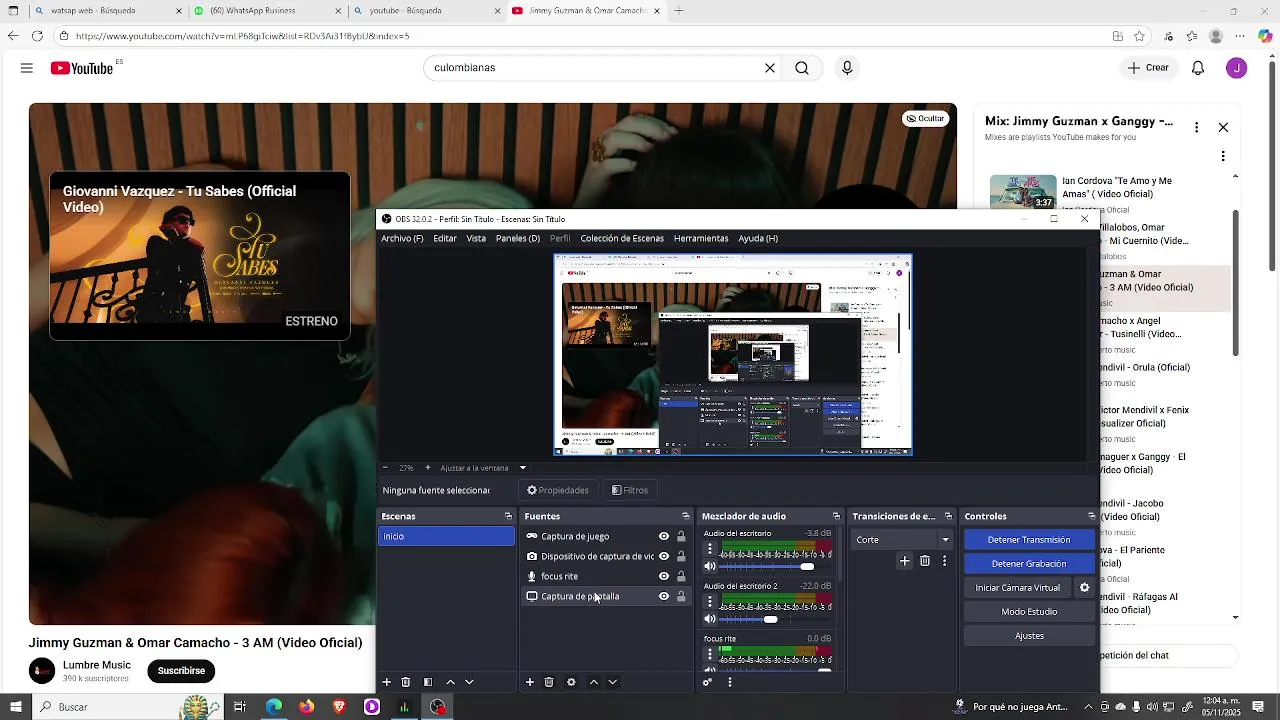Screen dimensions: 1280x720
Task: Click Modo Estudio button
Action: point(1029,612)
